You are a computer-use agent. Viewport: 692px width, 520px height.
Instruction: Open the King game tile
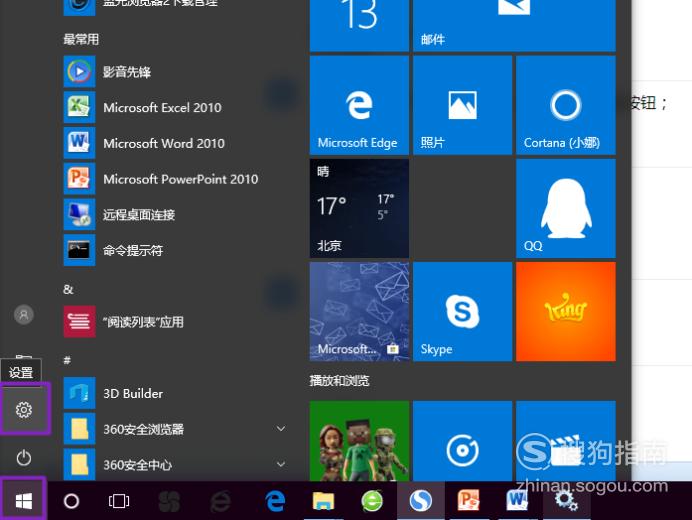[566, 312]
